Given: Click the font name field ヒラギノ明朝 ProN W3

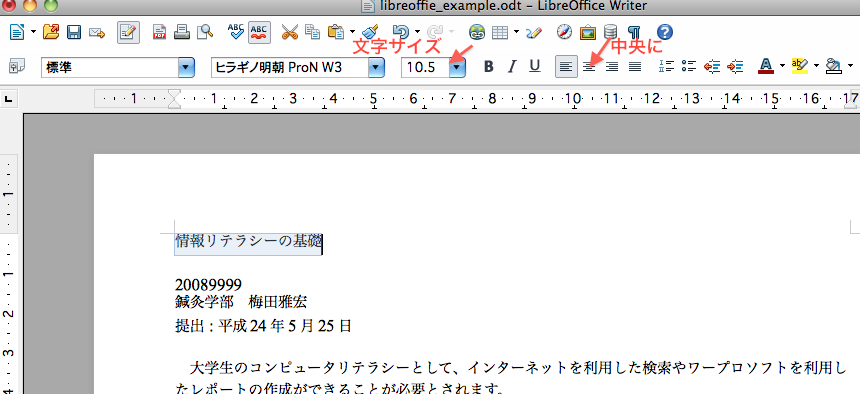Looking at the screenshot, I should click(x=290, y=67).
